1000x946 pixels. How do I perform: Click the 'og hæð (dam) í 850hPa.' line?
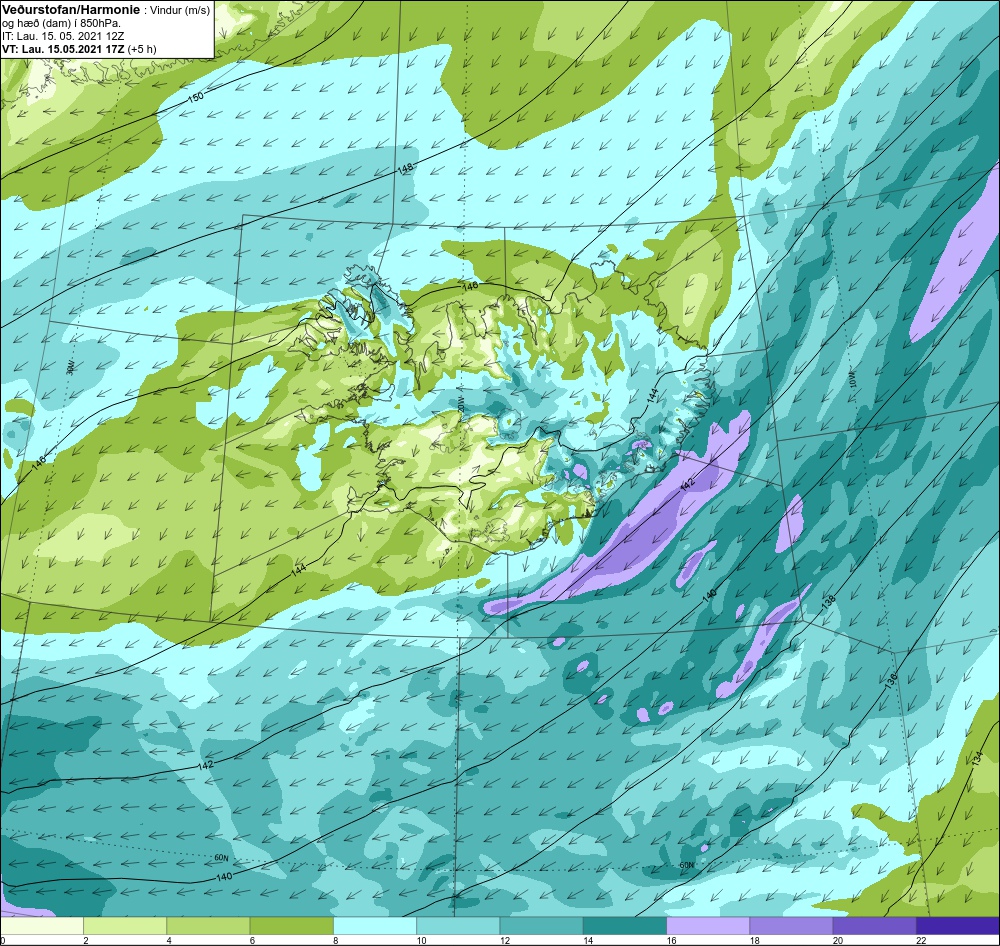[x=62, y=22]
